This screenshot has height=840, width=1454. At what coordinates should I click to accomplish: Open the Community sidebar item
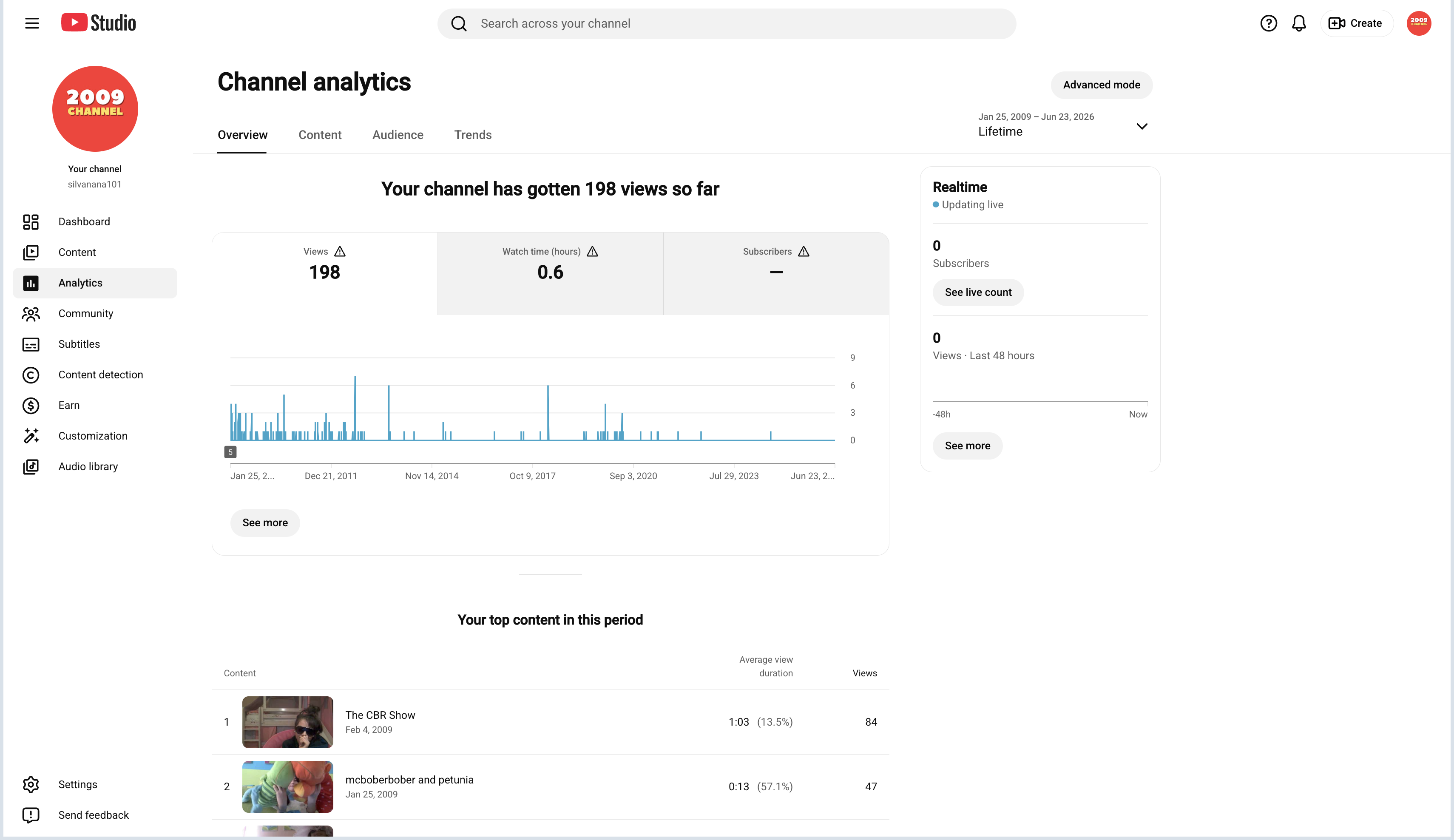[x=95, y=313]
